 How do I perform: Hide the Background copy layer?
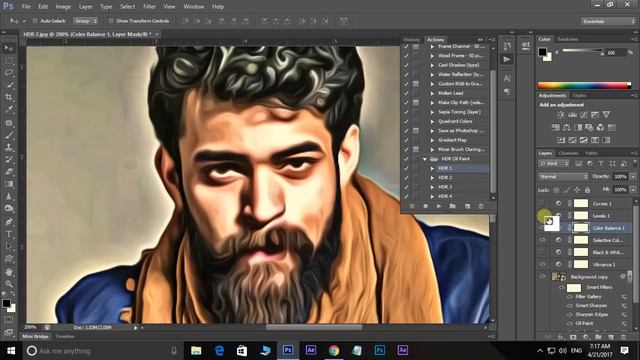[542, 277]
